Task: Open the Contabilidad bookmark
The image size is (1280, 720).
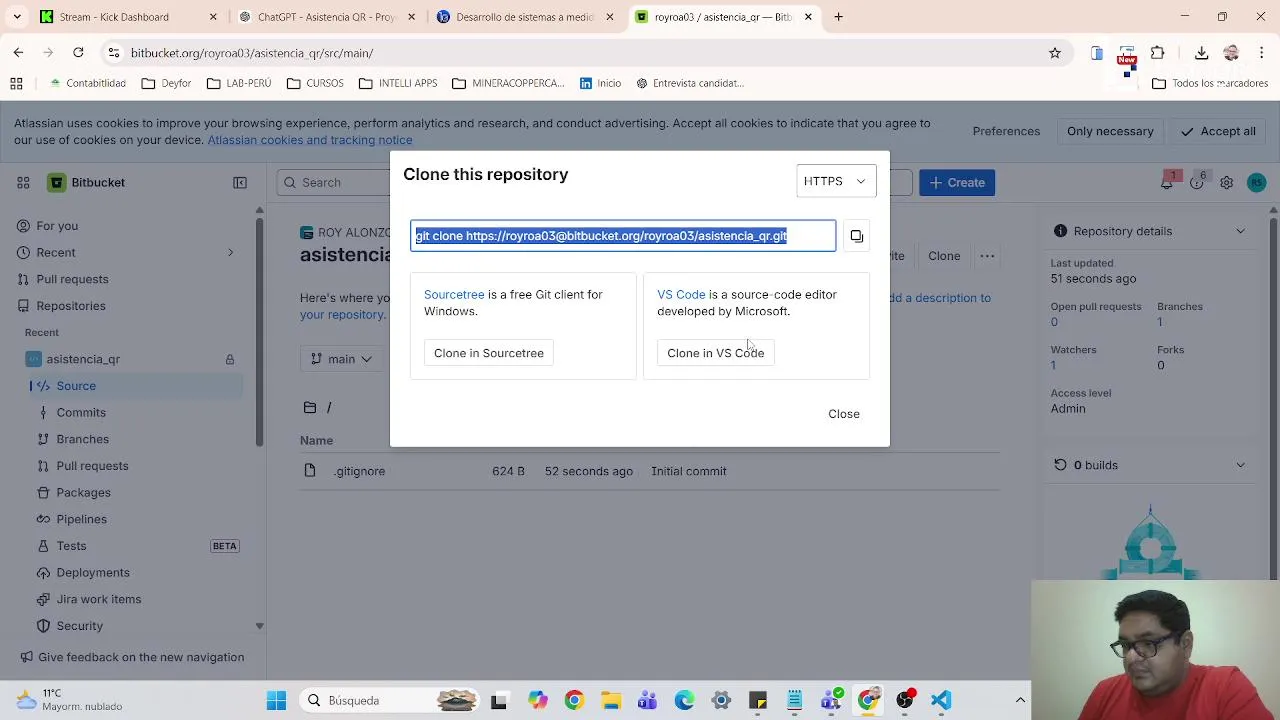Action: click(87, 83)
